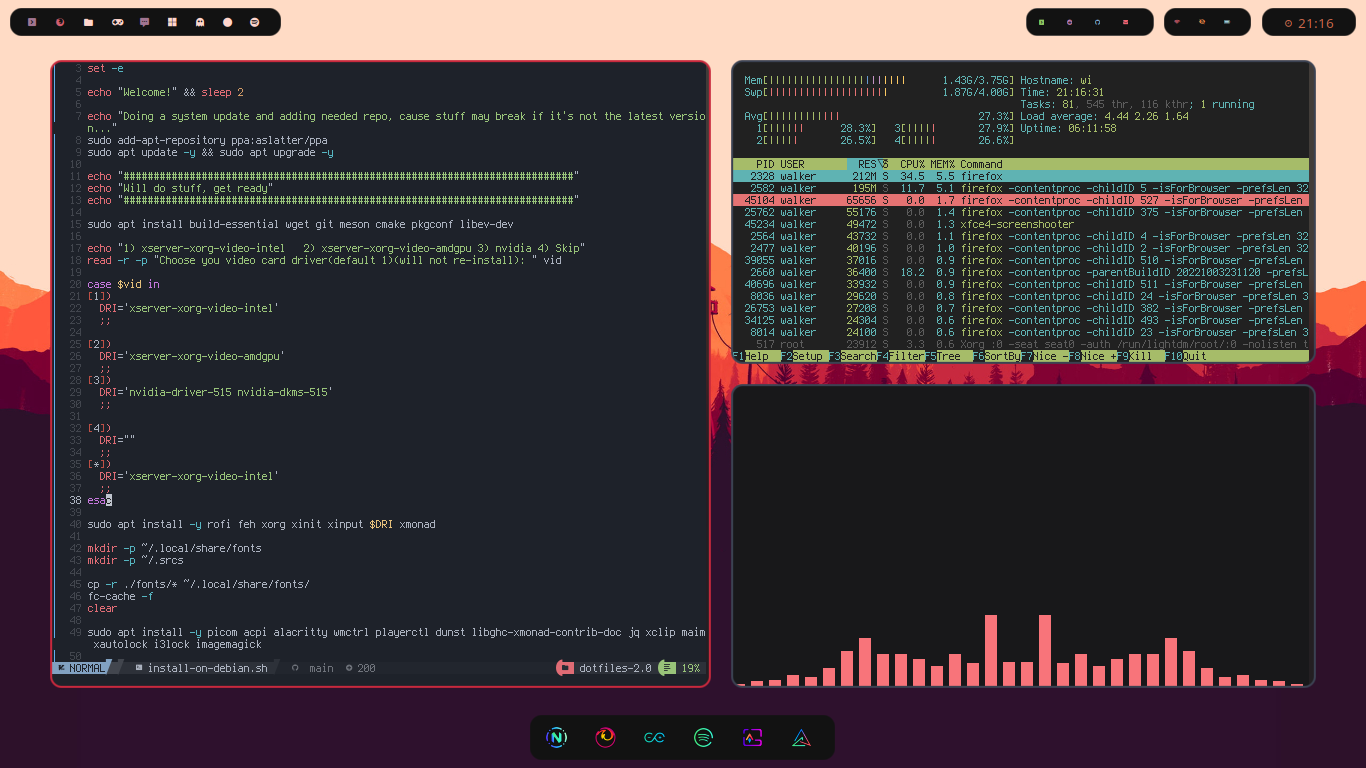The height and width of the screenshot is (768, 1366).
Task: Launch Neovim from the bottom dock
Action: tap(556, 737)
